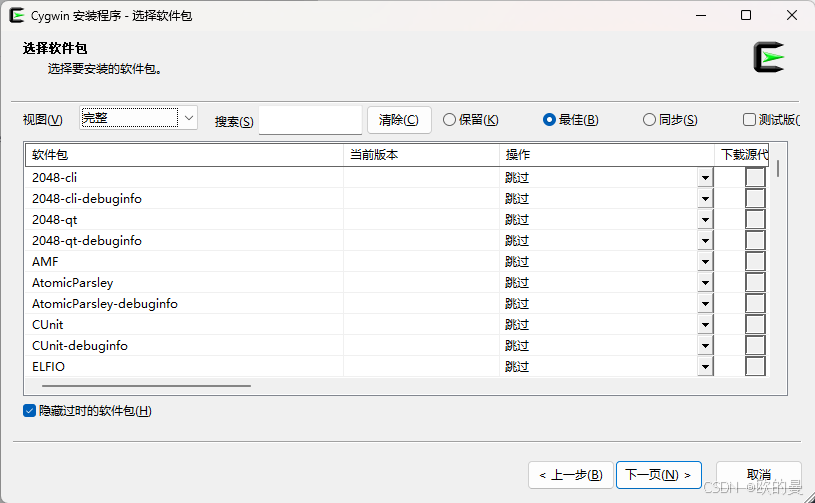
Task: Click the 清除(C) button
Action: [399, 120]
